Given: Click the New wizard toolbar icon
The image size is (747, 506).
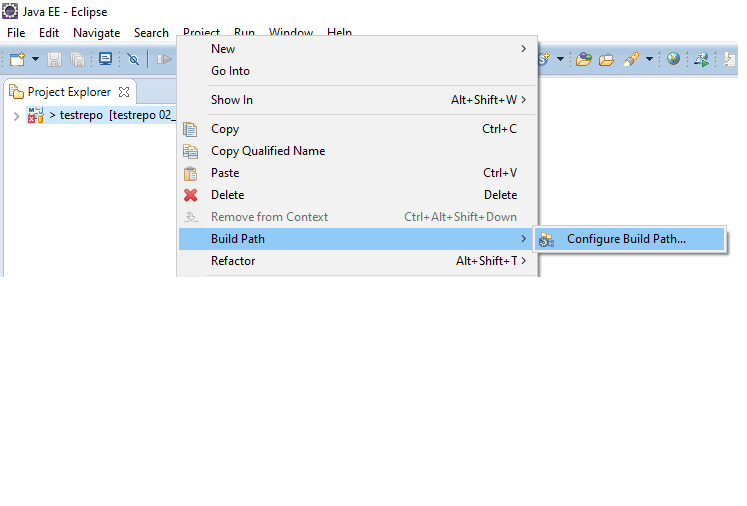Looking at the screenshot, I should [x=17, y=59].
